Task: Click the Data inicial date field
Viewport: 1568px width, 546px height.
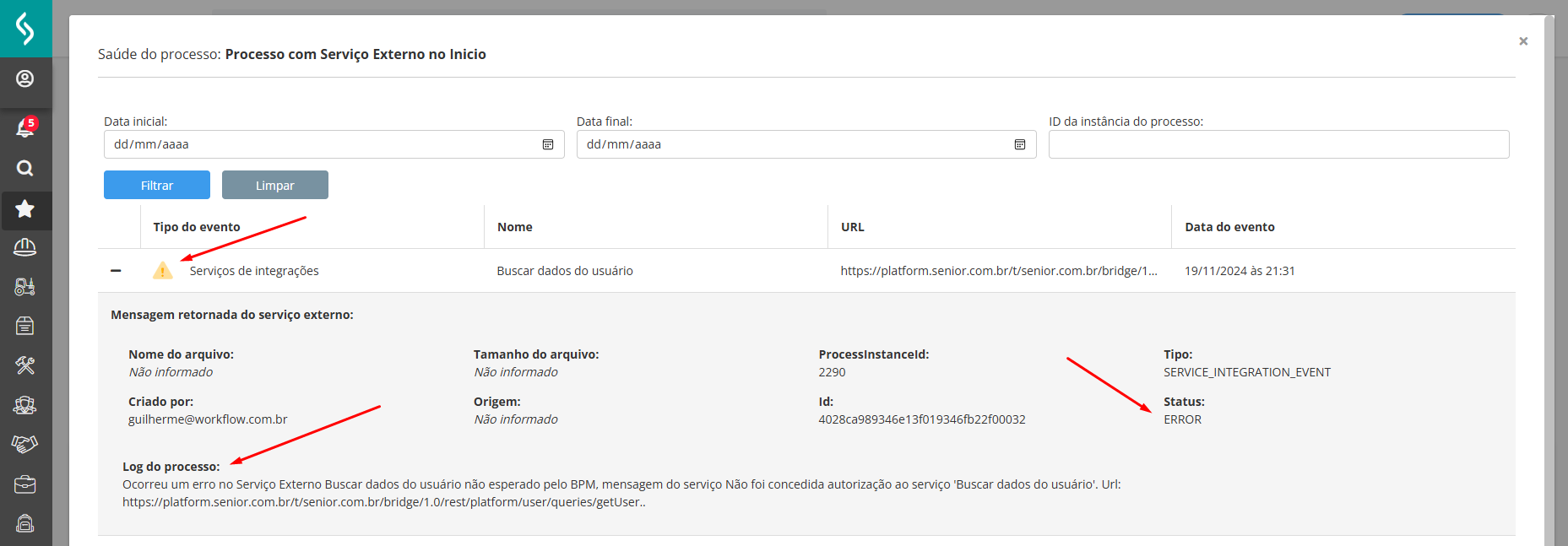Action: tap(321, 144)
